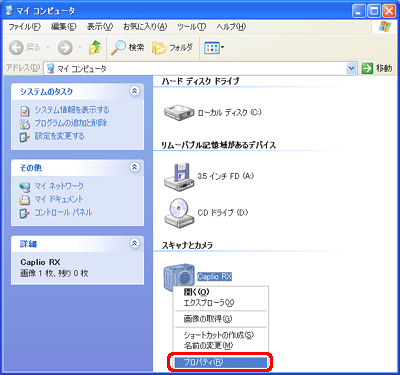Choose 名前の変更(M) in the context menu
The width and height of the screenshot is (400, 375).
[x=220, y=346]
